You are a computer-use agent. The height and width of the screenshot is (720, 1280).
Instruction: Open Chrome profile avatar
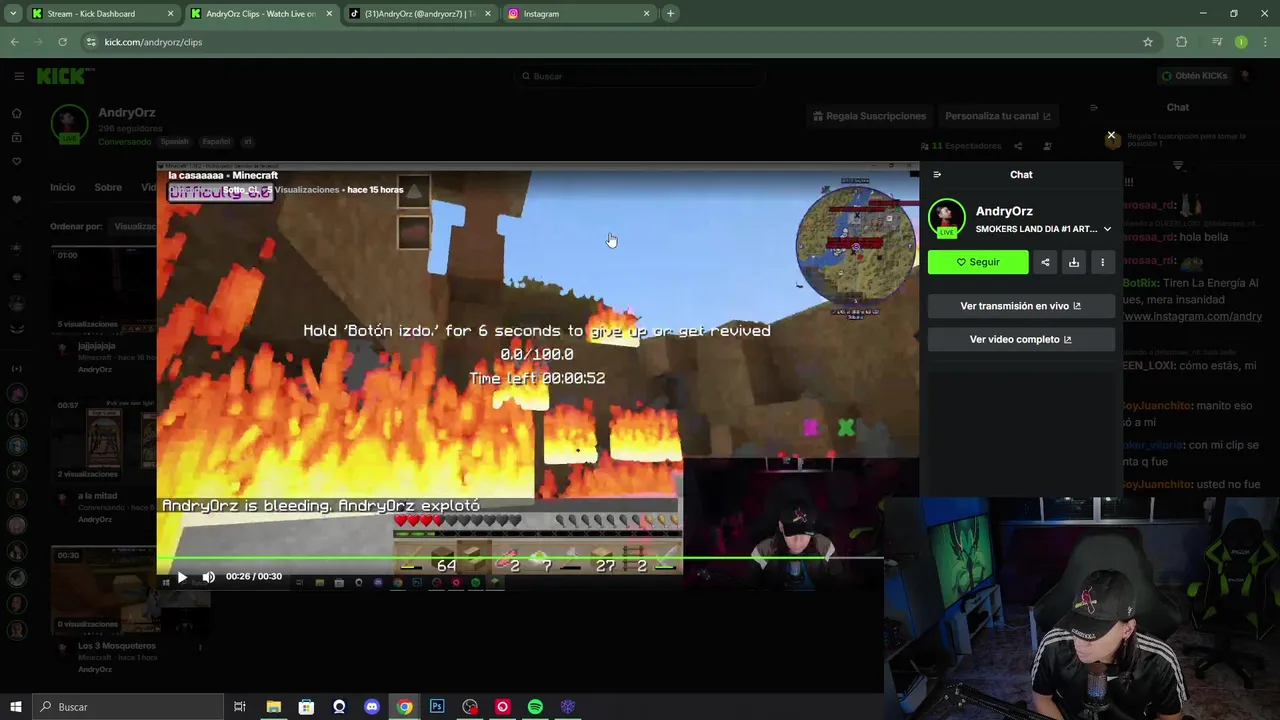coord(1241,42)
